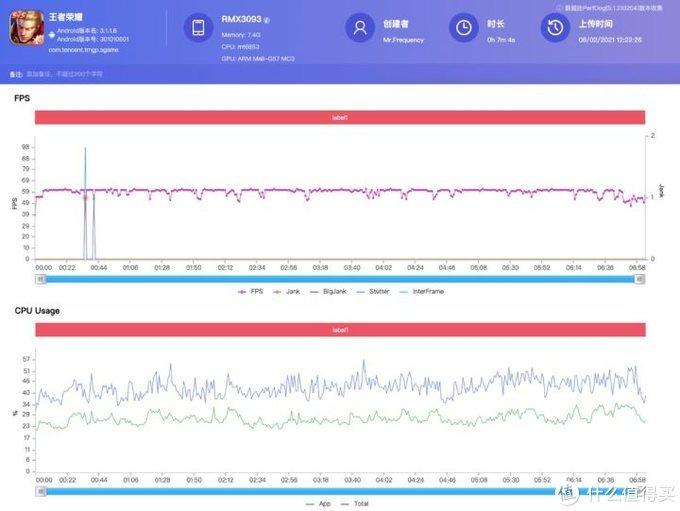Click the info icon beside RMX3093
The image size is (680, 511).
pos(267,20)
